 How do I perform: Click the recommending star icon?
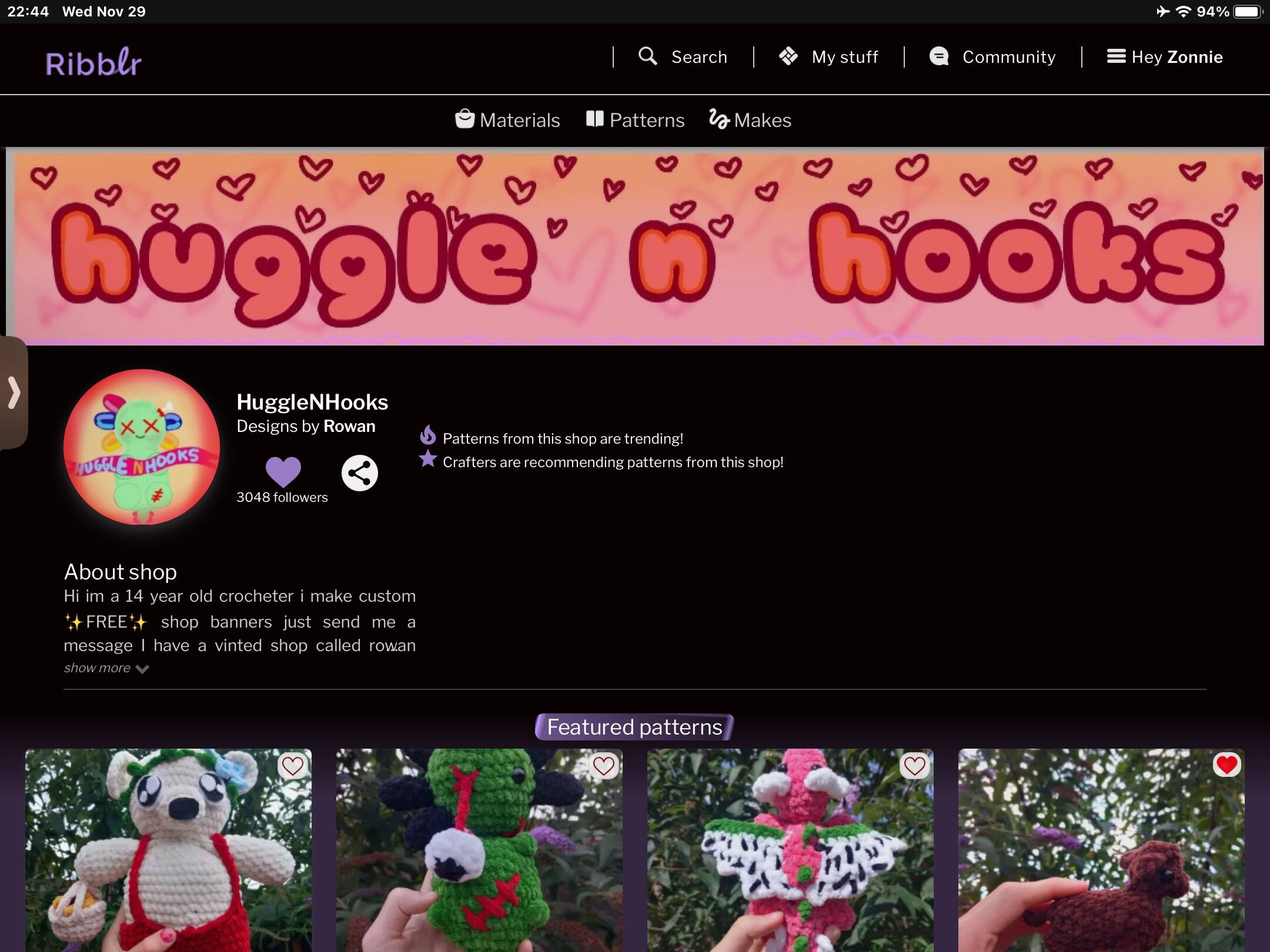427,459
